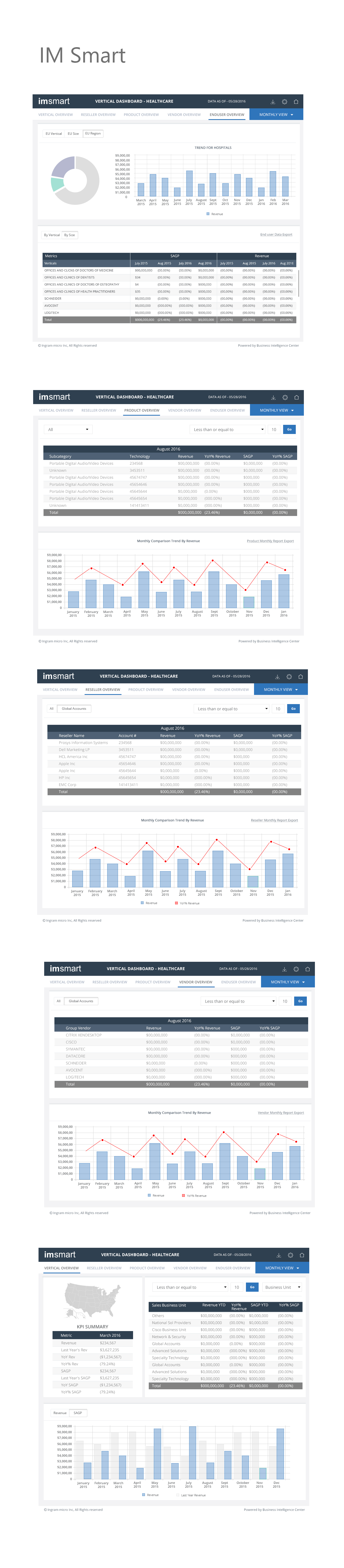The height and width of the screenshot is (1568, 344).
Task: Click imsmart logo in Vertical Overview dashboard
Action: (x=60, y=1255)
